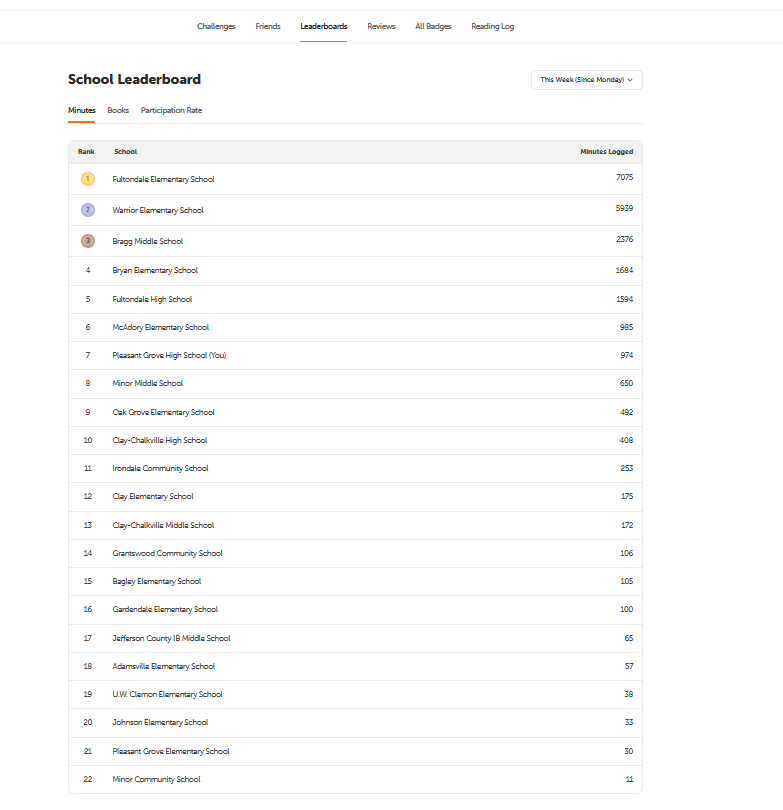
Task: Go to the Challenges tab
Action: point(216,26)
